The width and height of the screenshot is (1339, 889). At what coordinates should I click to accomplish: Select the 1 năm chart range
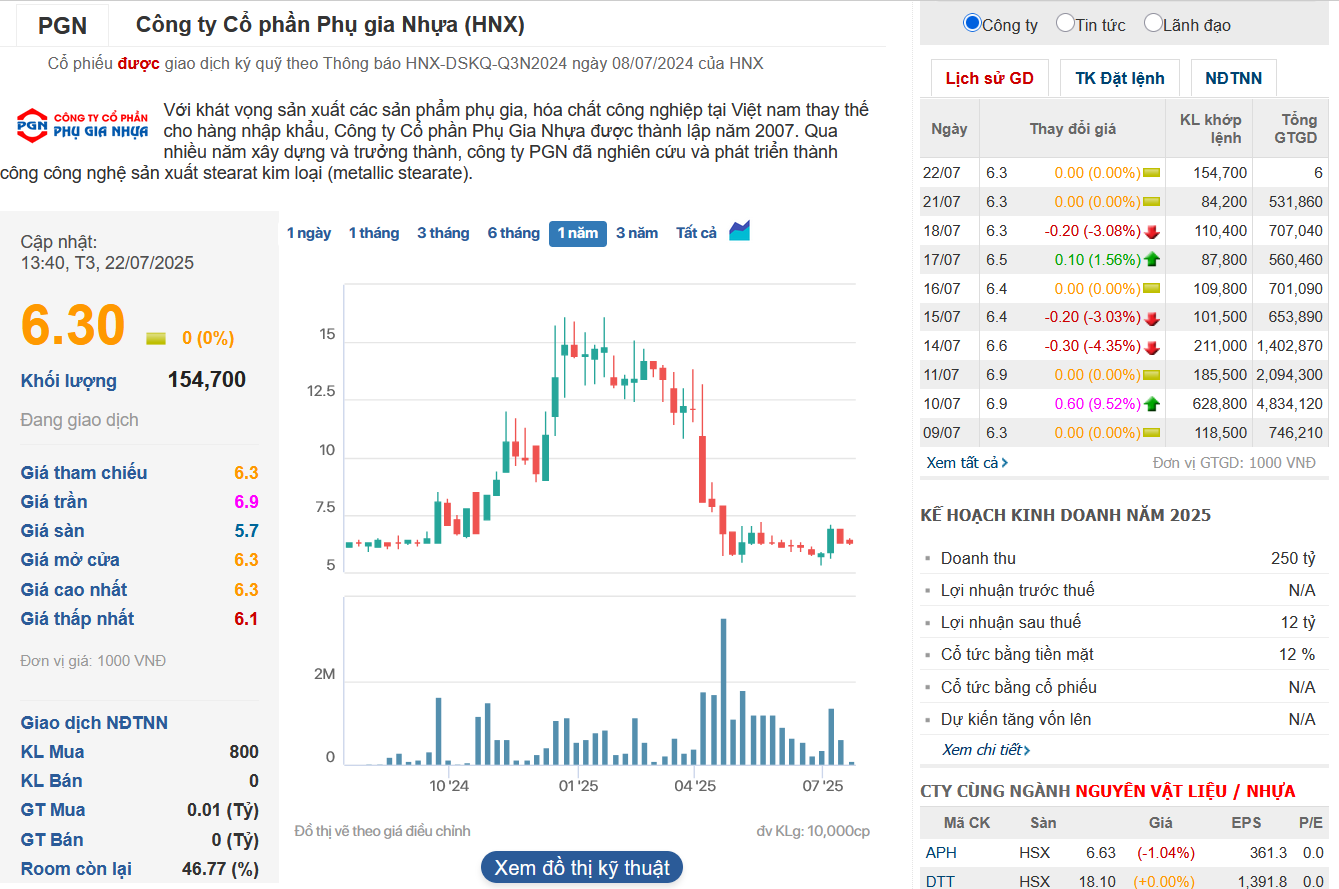point(578,233)
